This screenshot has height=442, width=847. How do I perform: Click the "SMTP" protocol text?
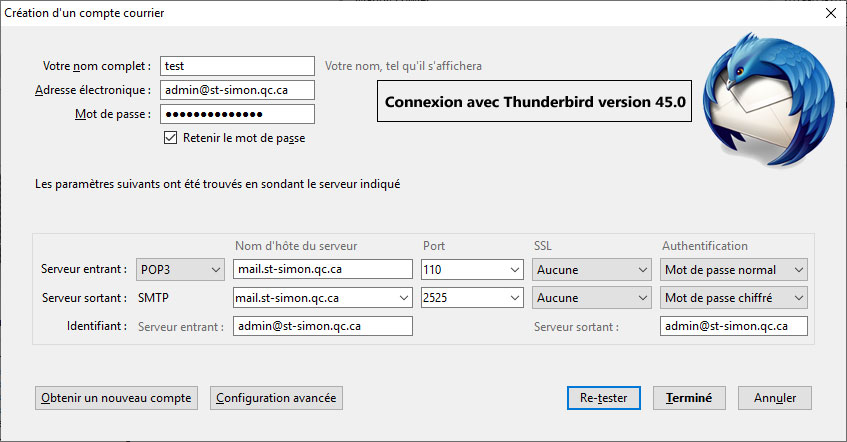153,298
